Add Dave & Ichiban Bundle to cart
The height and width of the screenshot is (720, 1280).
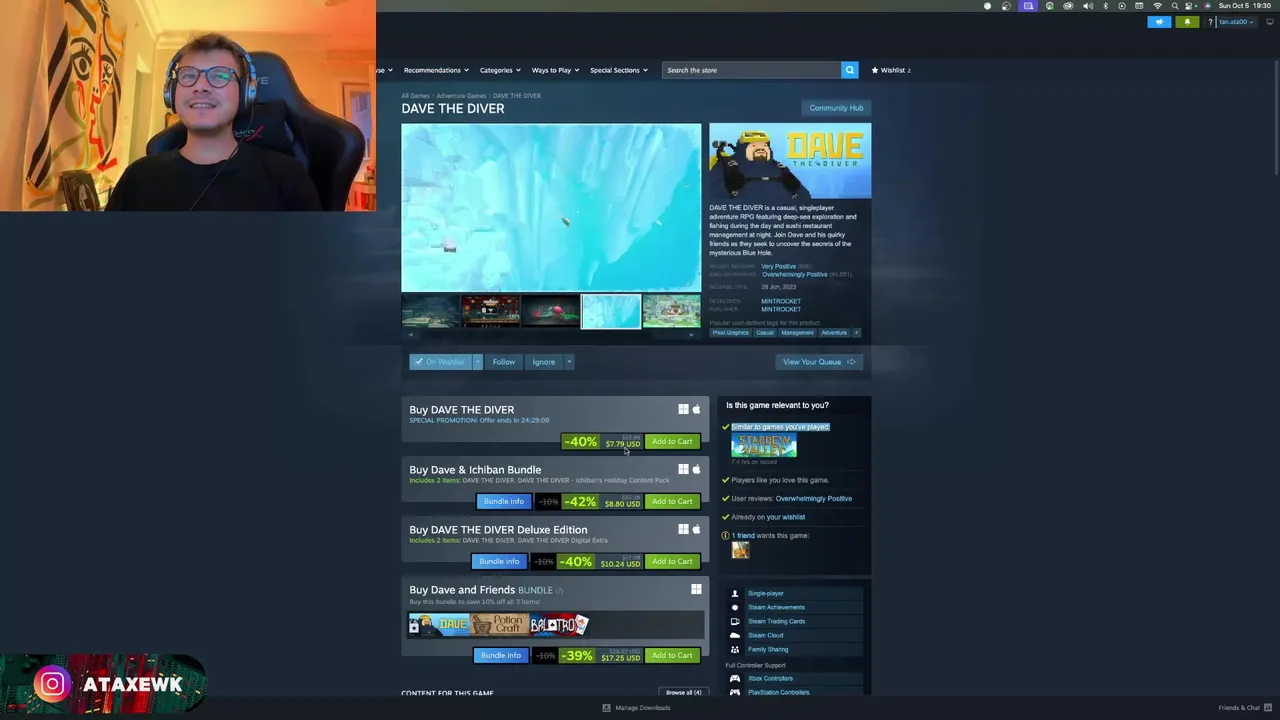click(x=671, y=501)
